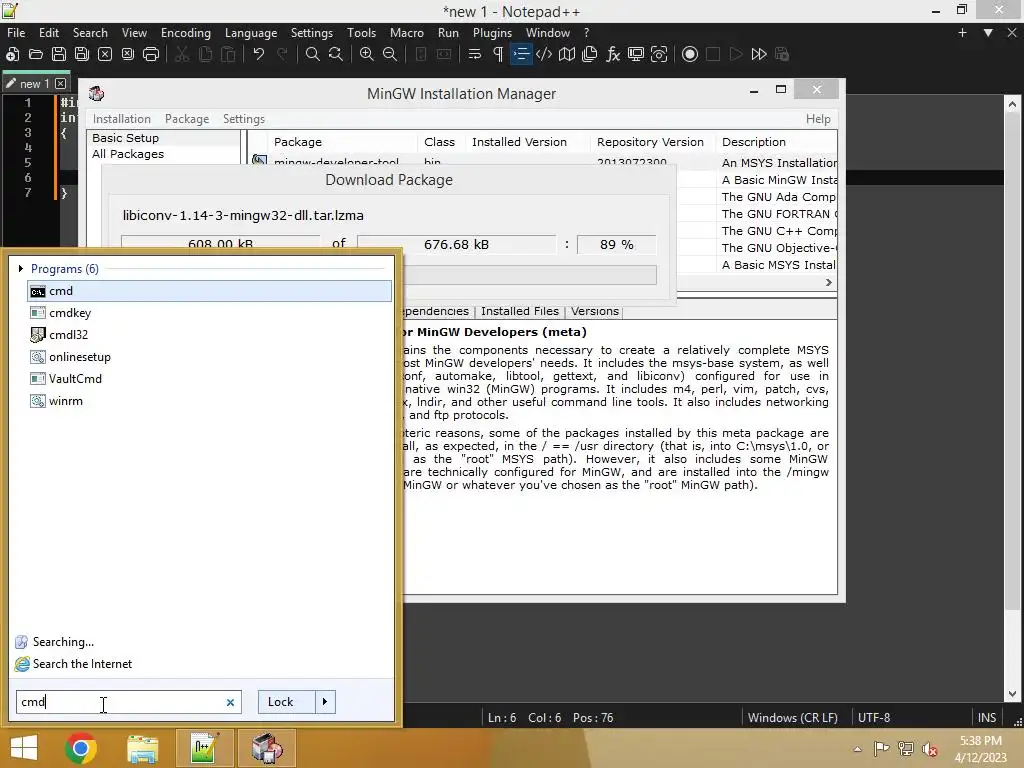Switch to the Versions tab
Viewport: 1024px width, 768px height.
[x=594, y=312]
